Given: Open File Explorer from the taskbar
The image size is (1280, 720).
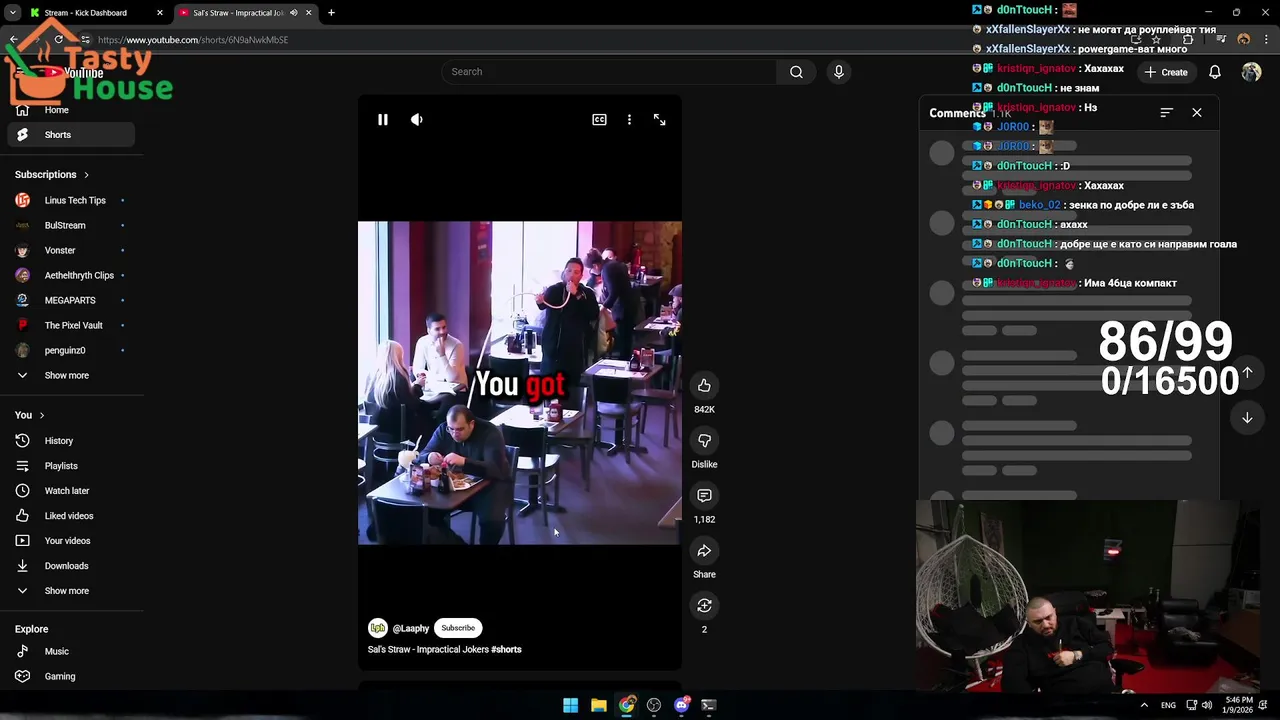Looking at the screenshot, I should coord(598,705).
